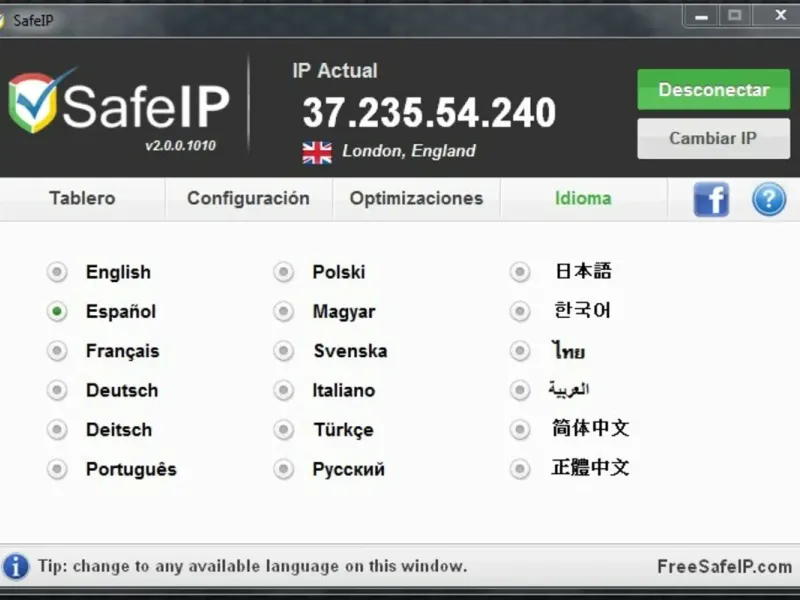Switch language to Русский
The height and width of the screenshot is (600, 800).
click(x=284, y=469)
